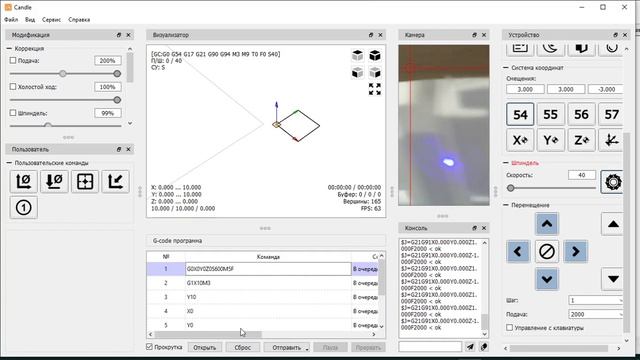Select coordinate system 56

click(x=581, y=114)
